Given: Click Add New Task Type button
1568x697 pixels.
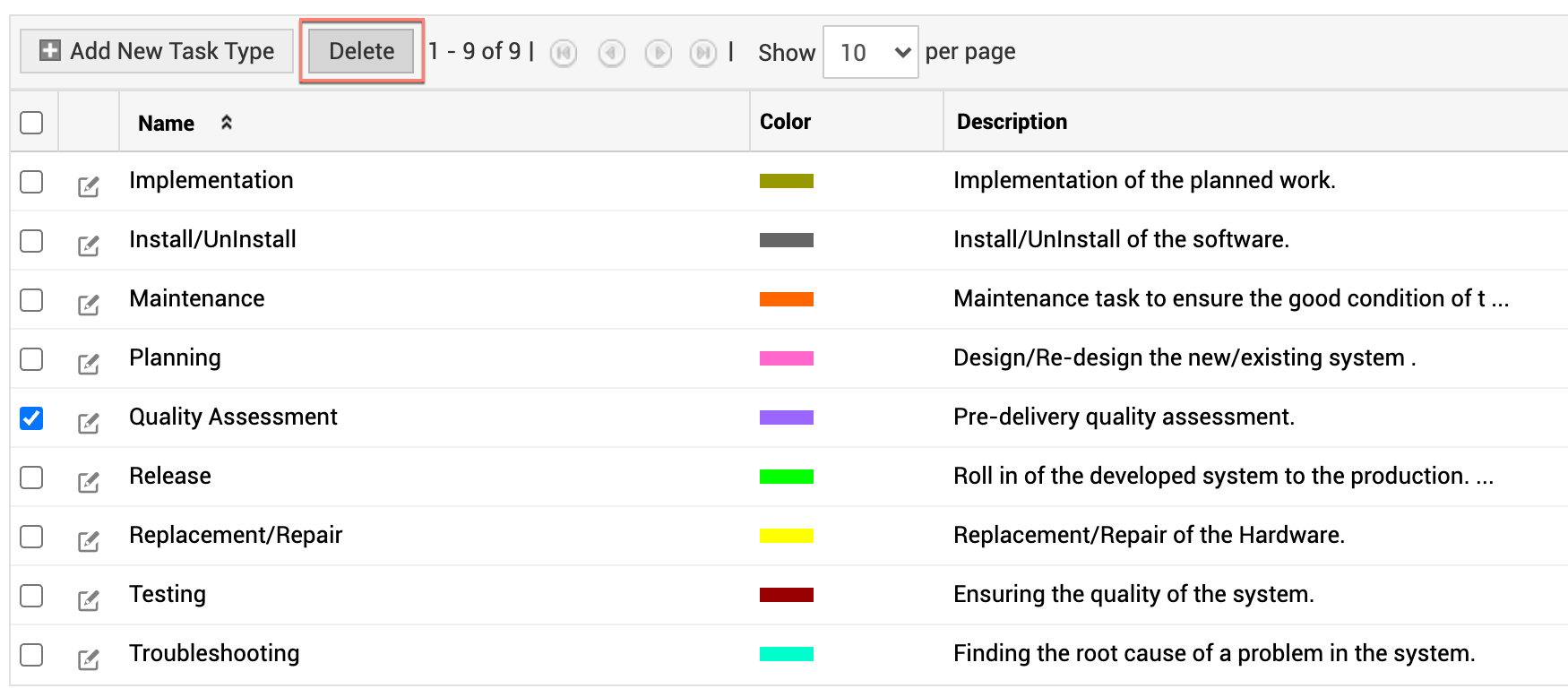Looking at the screenshot, I should [x=157, y=51].
